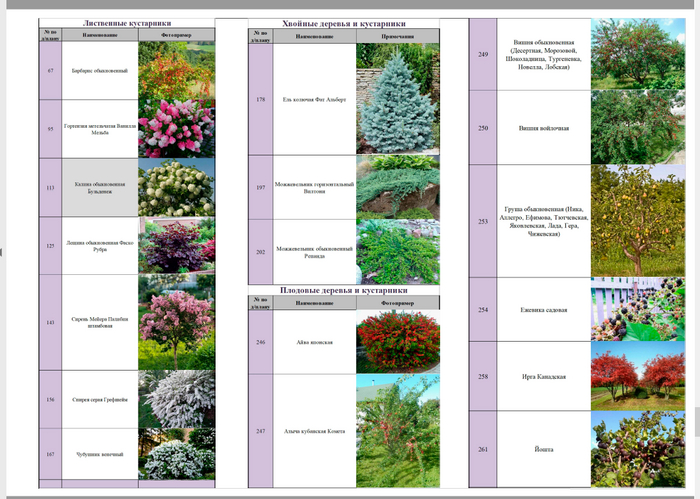Click plan number 178 cell
This screenshot has width=700, height=499.
261,100
